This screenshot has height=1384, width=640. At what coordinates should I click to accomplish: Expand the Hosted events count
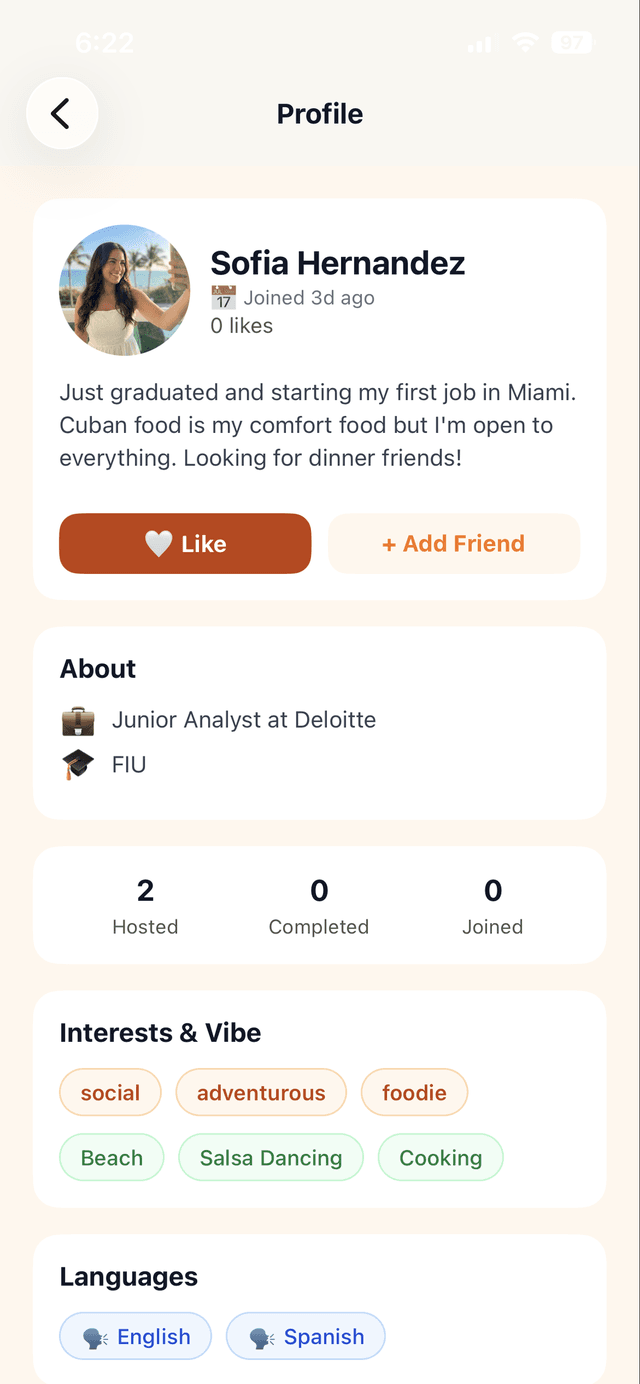point(145,905)
